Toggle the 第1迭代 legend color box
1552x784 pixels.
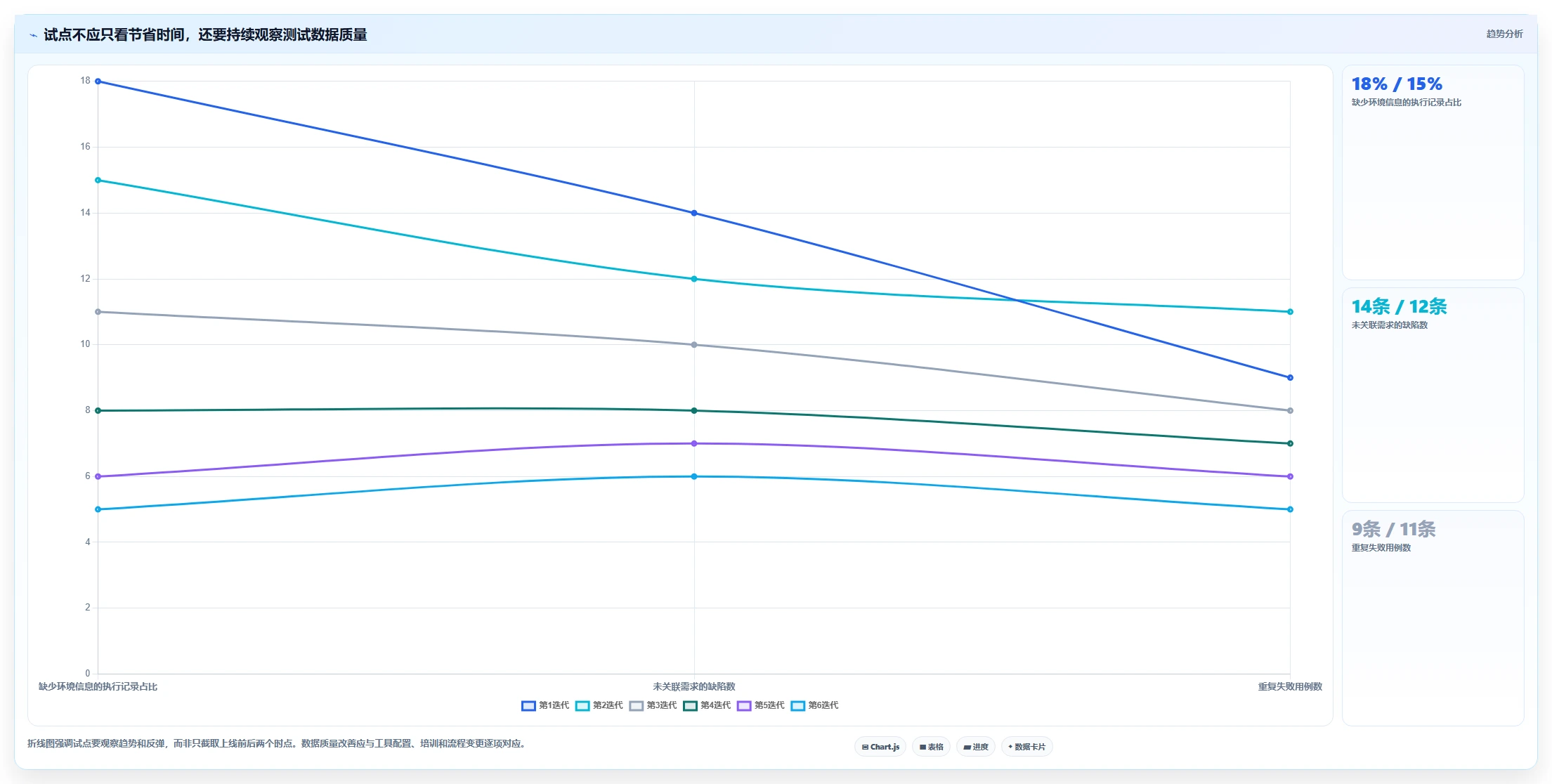click(x=528, y=706)
